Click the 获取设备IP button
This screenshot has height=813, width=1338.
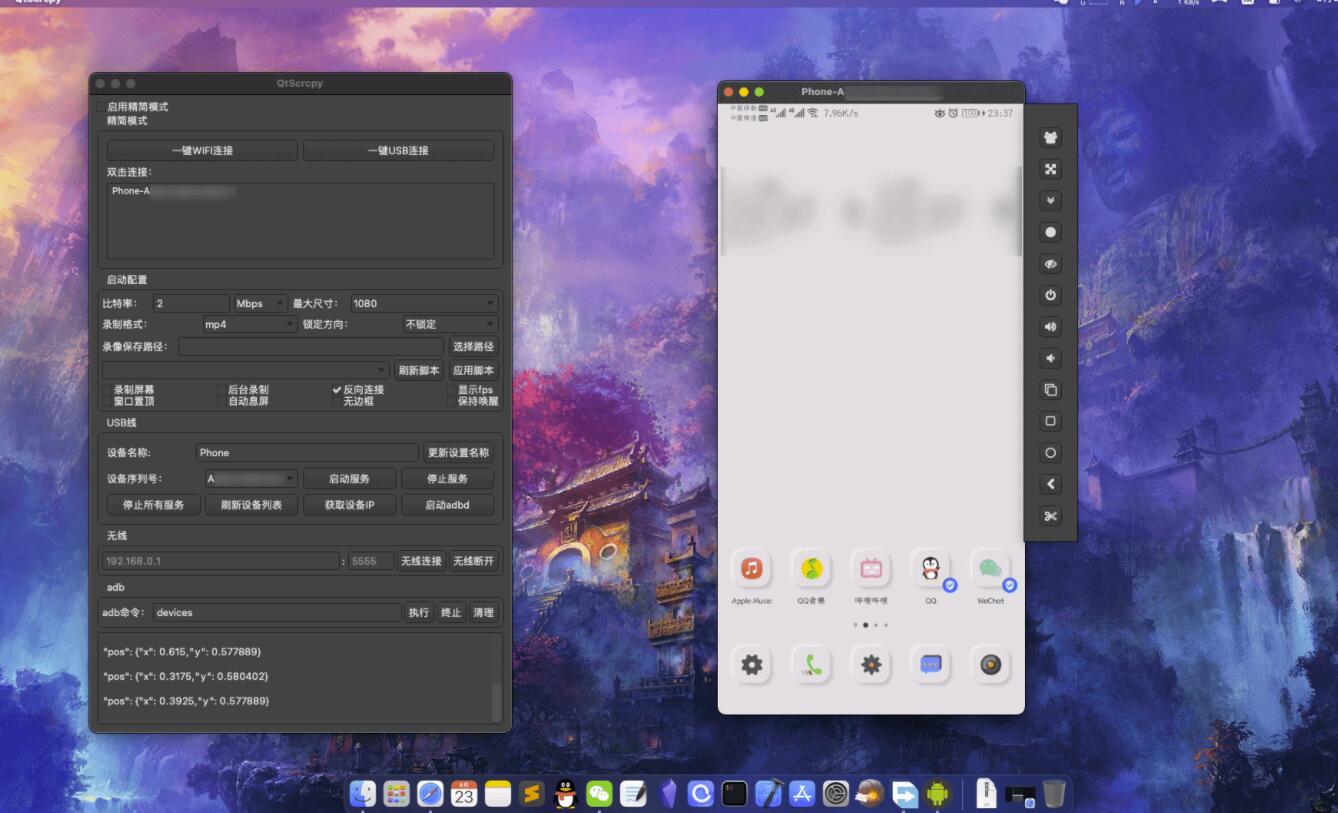349,505
